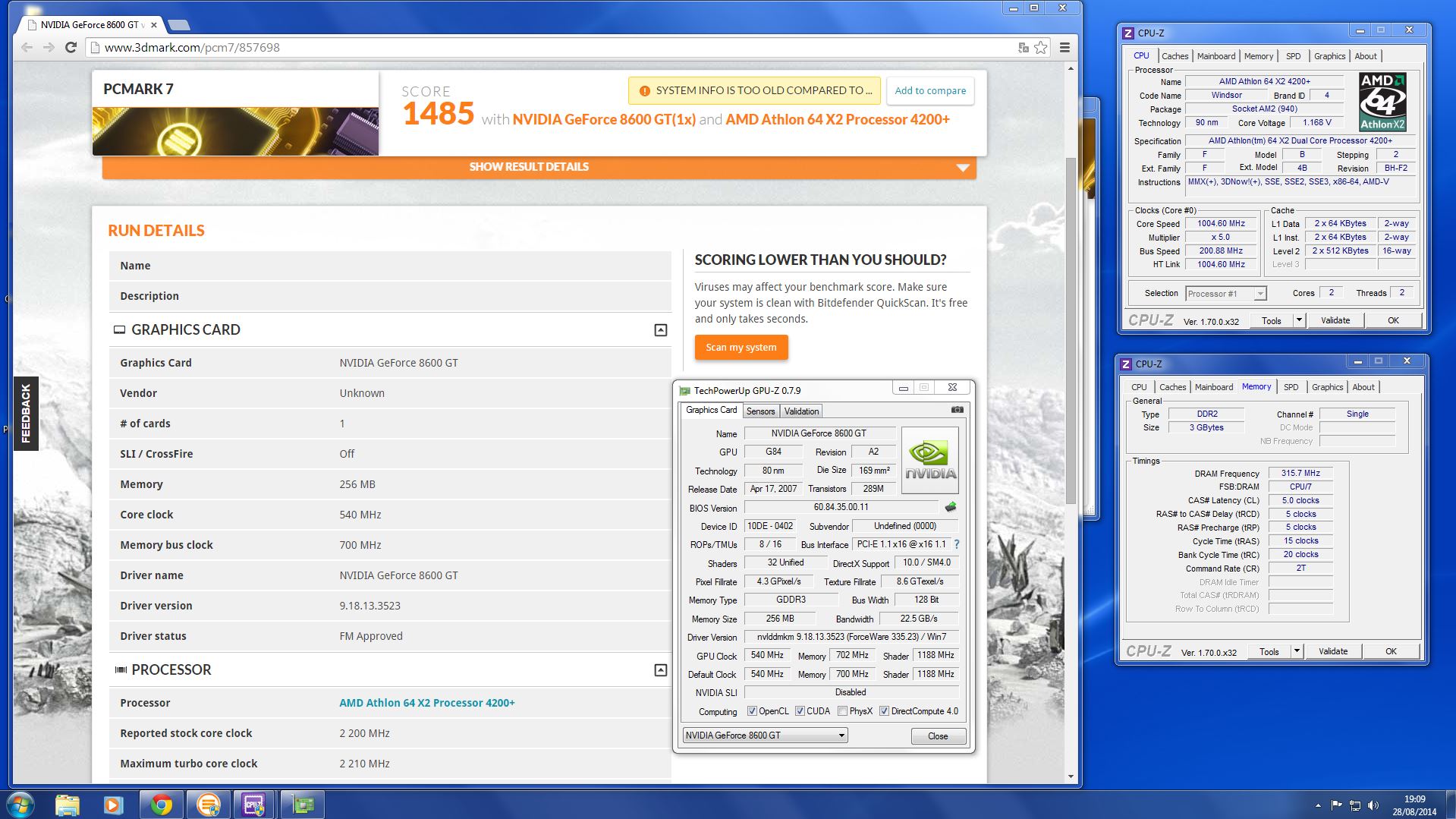Click the taskbar clock showing 19:09

click(1414, 799)
